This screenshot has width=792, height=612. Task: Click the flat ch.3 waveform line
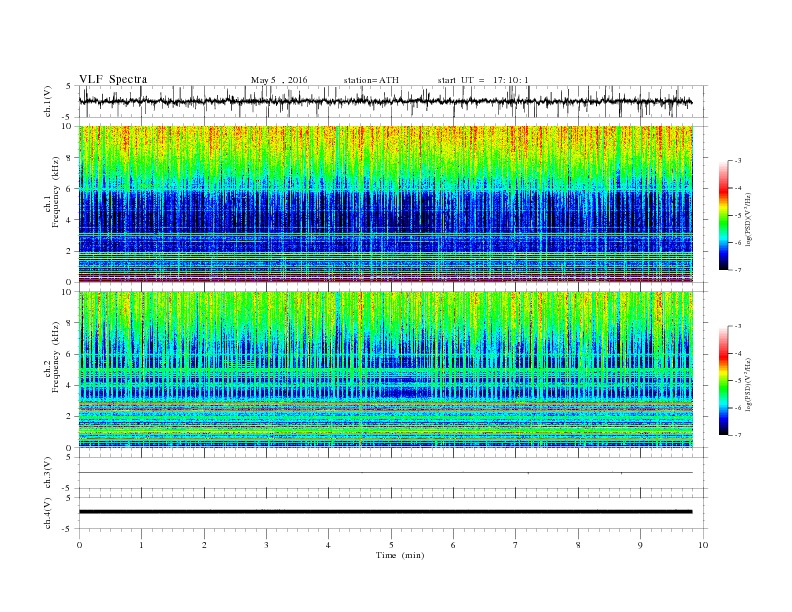385,473
